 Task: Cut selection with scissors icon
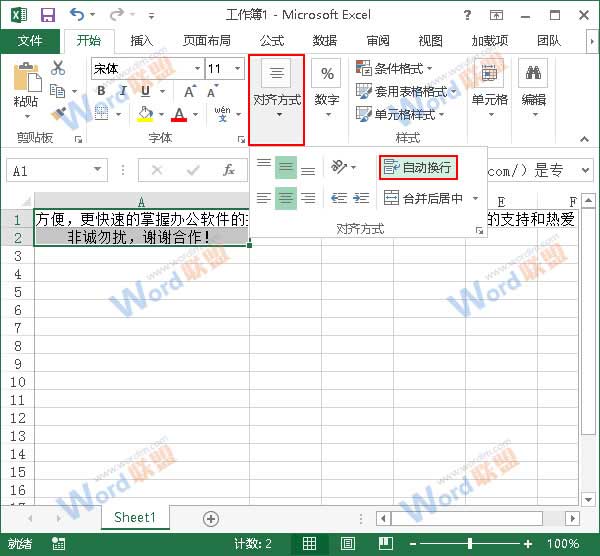point(58,68)
